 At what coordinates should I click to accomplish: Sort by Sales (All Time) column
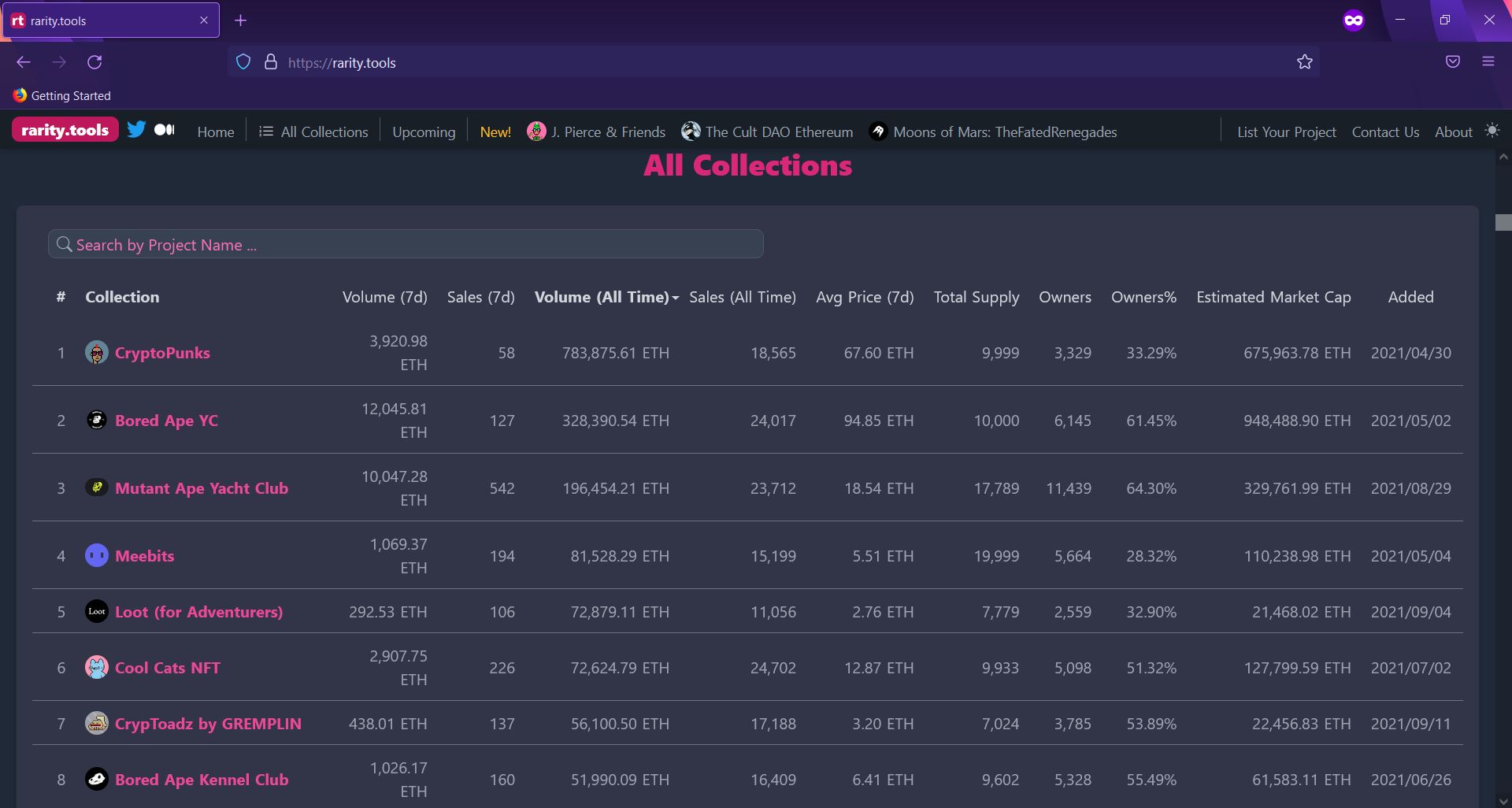pos(742,297)
